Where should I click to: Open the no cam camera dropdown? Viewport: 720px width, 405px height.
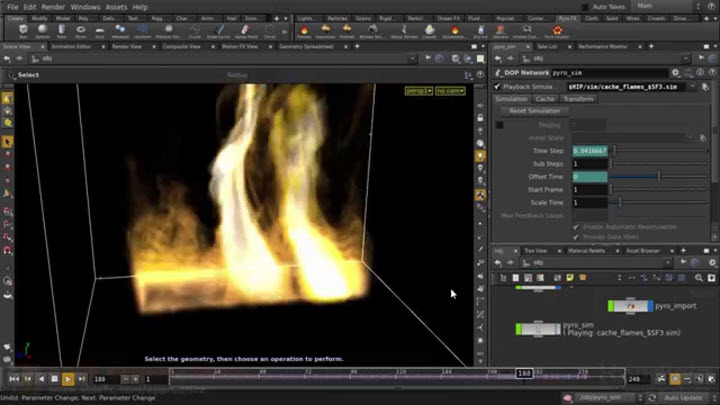449,91
